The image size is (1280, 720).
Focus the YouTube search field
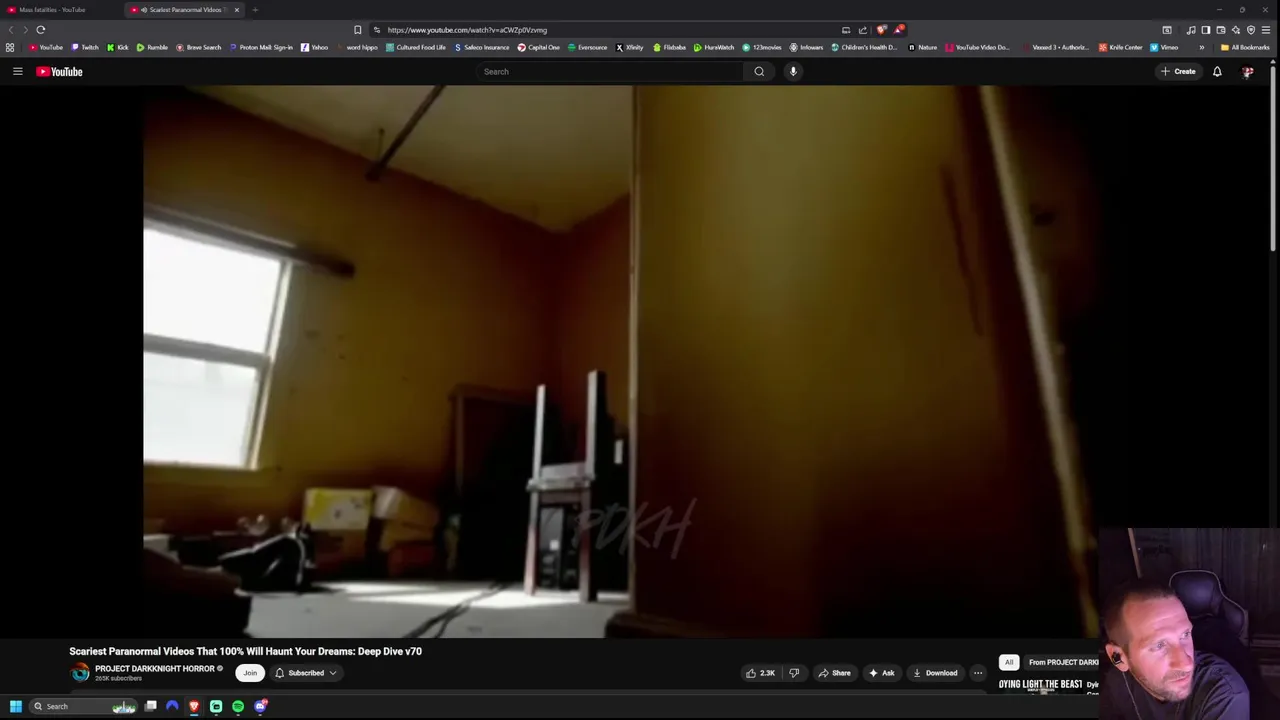tap(610, 71)
